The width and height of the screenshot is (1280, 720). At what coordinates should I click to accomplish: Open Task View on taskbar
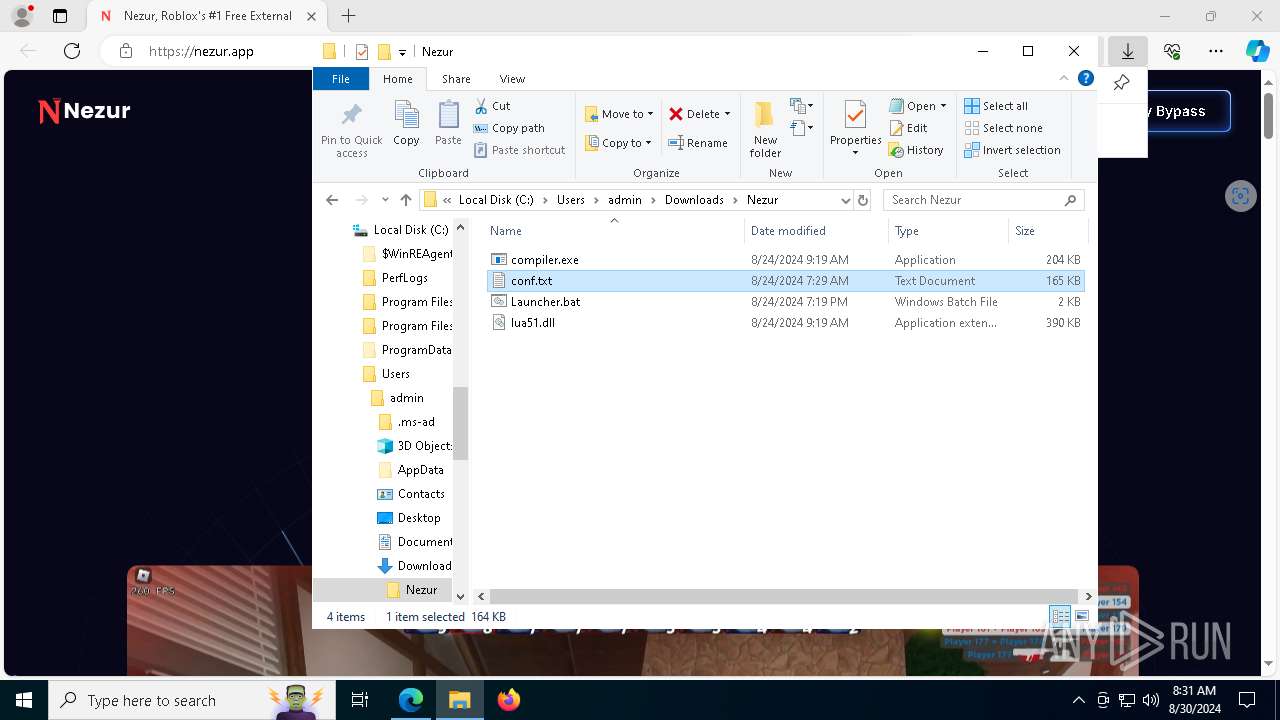pyautogui.click(x=360, y=700)
